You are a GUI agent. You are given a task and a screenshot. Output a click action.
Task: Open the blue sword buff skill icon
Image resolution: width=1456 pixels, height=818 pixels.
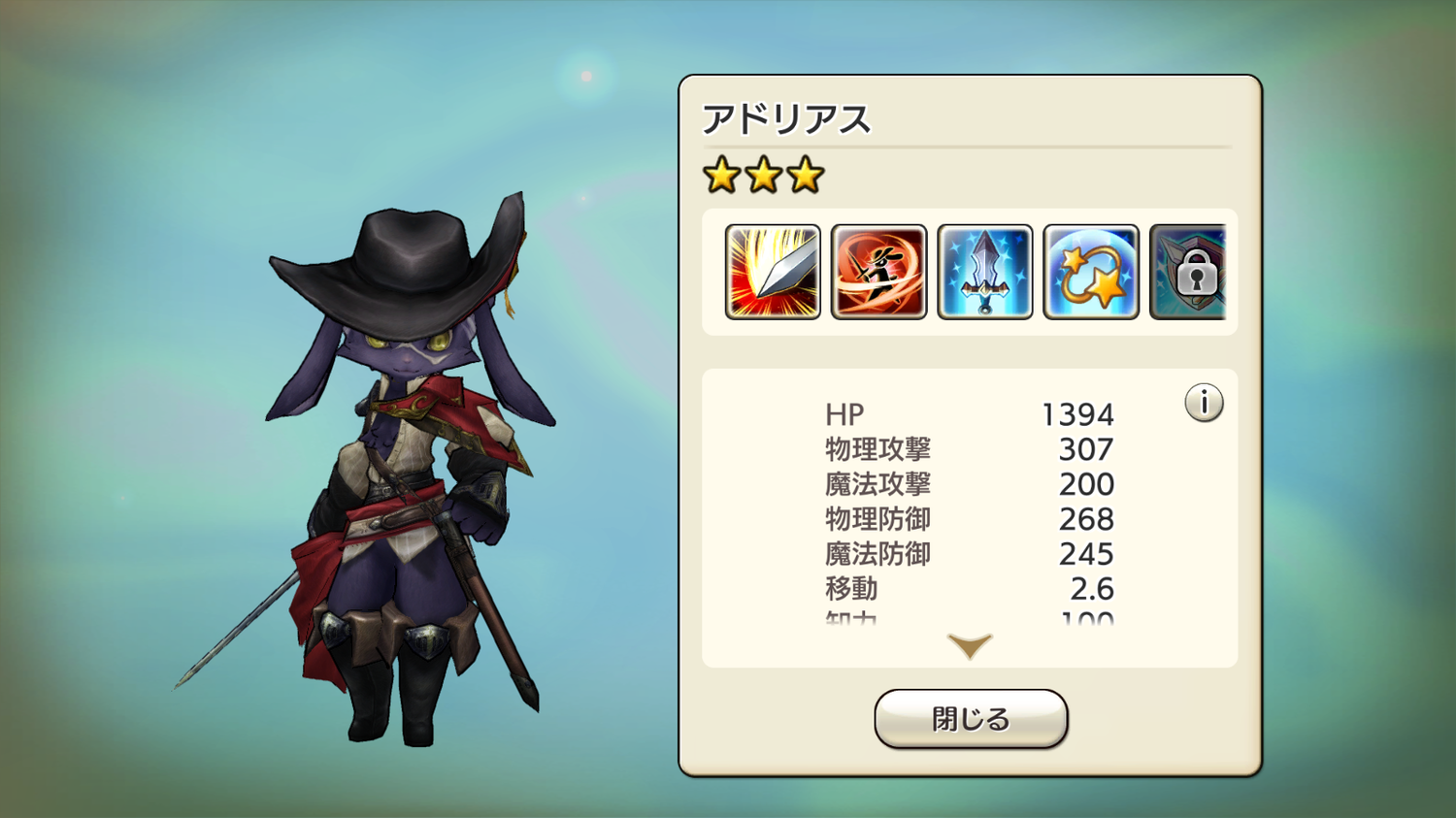(984, 272)
